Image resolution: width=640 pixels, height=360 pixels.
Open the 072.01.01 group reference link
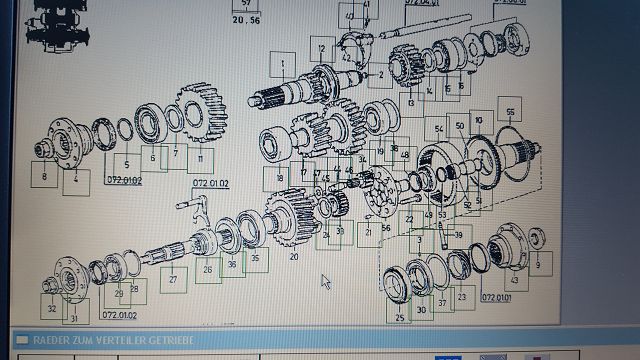[x=496, y=298]
